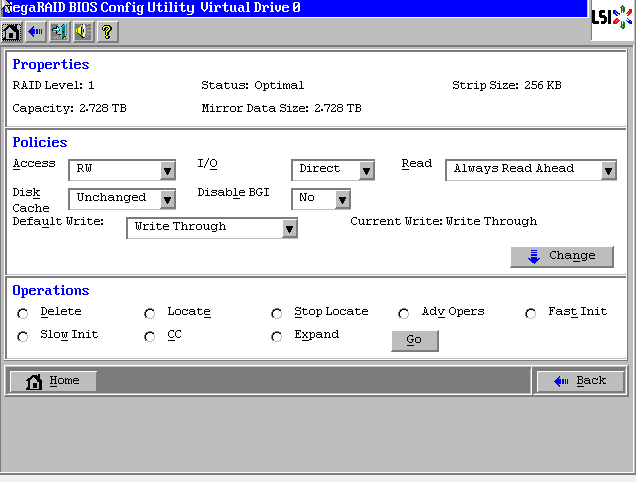Choose the Slow Init operation
636x482 pixels.
click(x=23, y=337)
